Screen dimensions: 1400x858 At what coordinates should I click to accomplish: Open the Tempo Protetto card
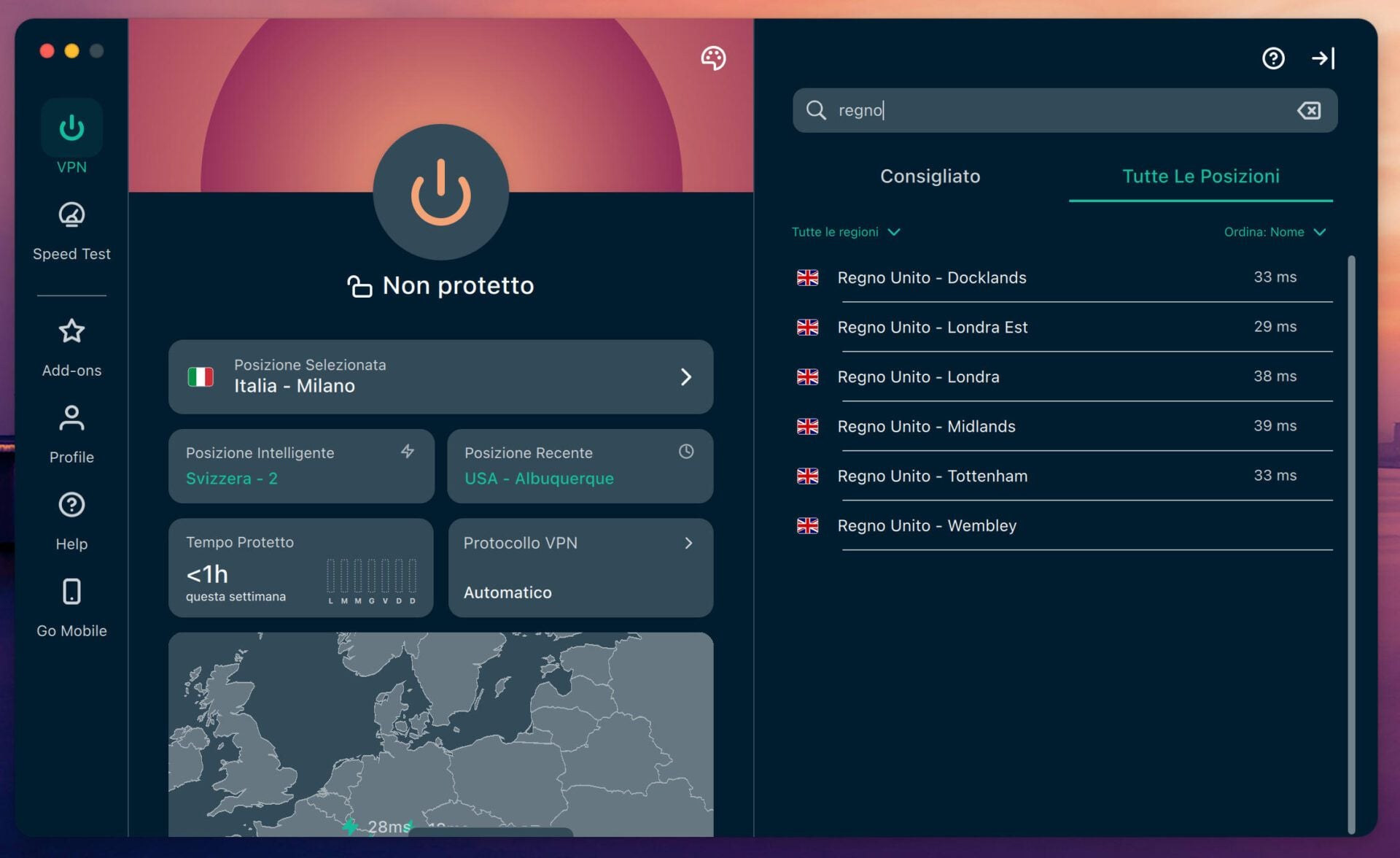coord(301,568)
